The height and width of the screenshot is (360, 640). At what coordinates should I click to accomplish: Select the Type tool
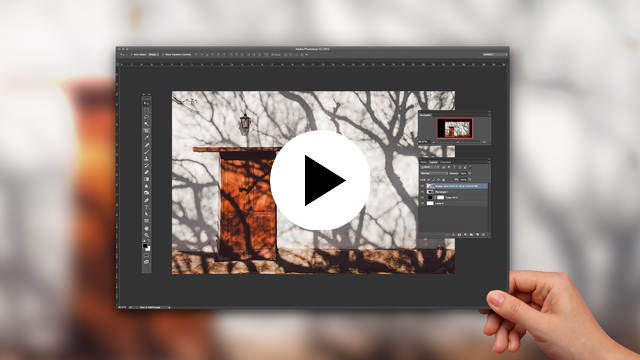tap(147, 206)
